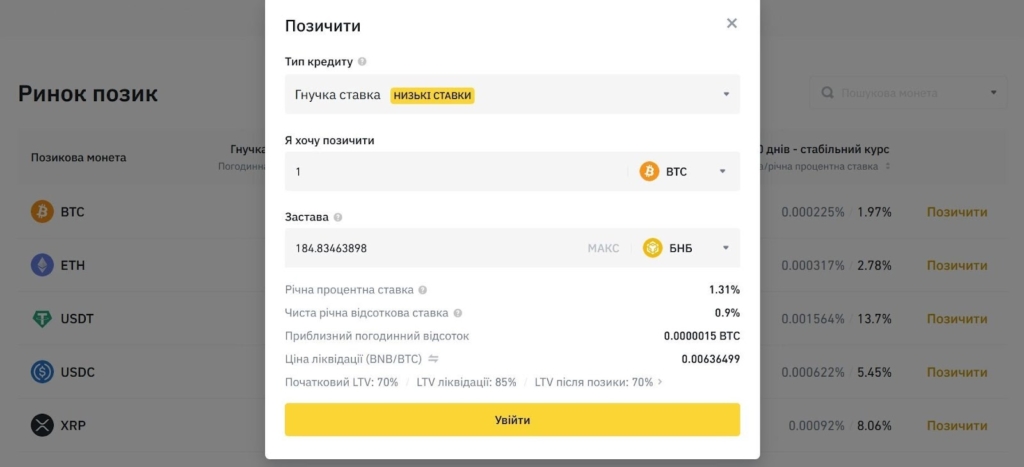Click the borrow amount input field
This screenshot has width=1024, height=467.
click(x=455, y=172)
